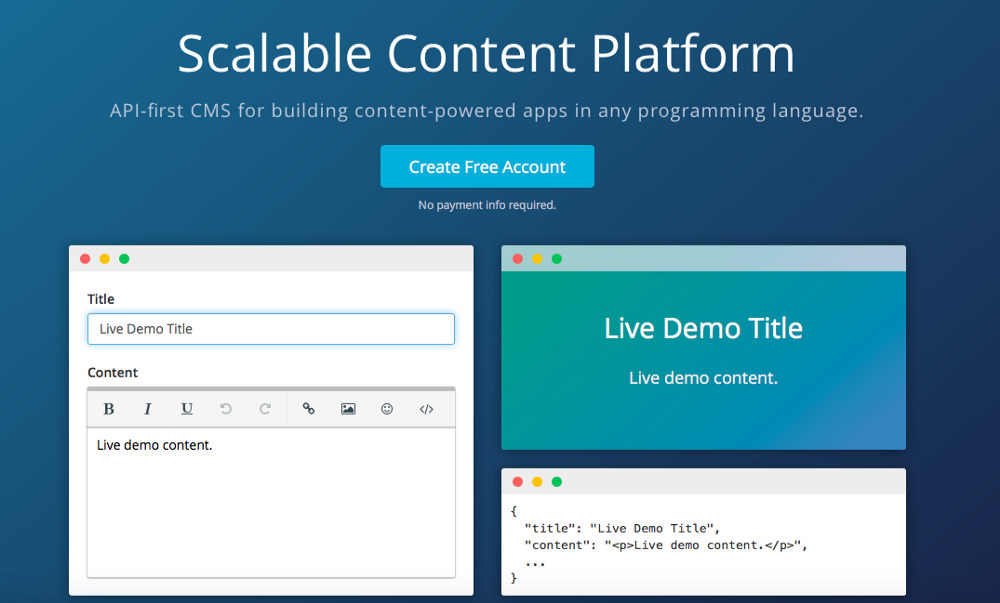Click the Create Free Account button
The image size is (1000, 603).
coord(487,167)
